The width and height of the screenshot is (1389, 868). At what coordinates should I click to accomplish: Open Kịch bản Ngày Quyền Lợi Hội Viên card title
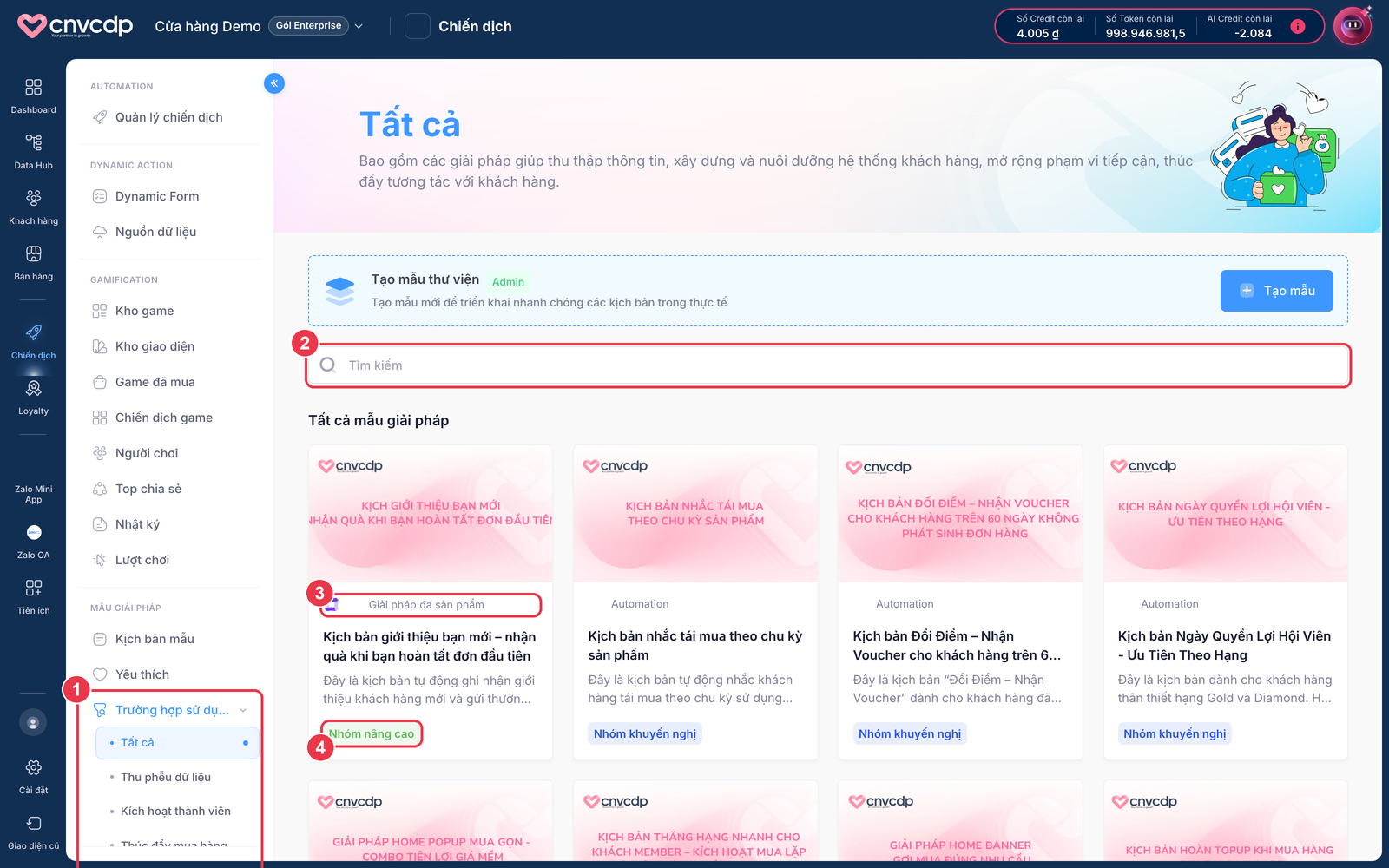(x=1224, y=646)
